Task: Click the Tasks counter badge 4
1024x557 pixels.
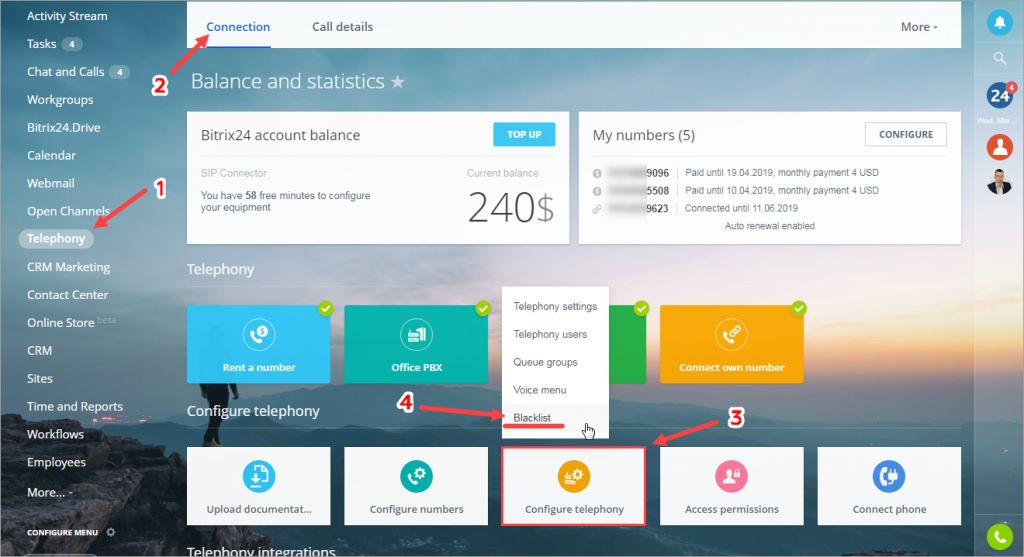Action: click(72, 44)
